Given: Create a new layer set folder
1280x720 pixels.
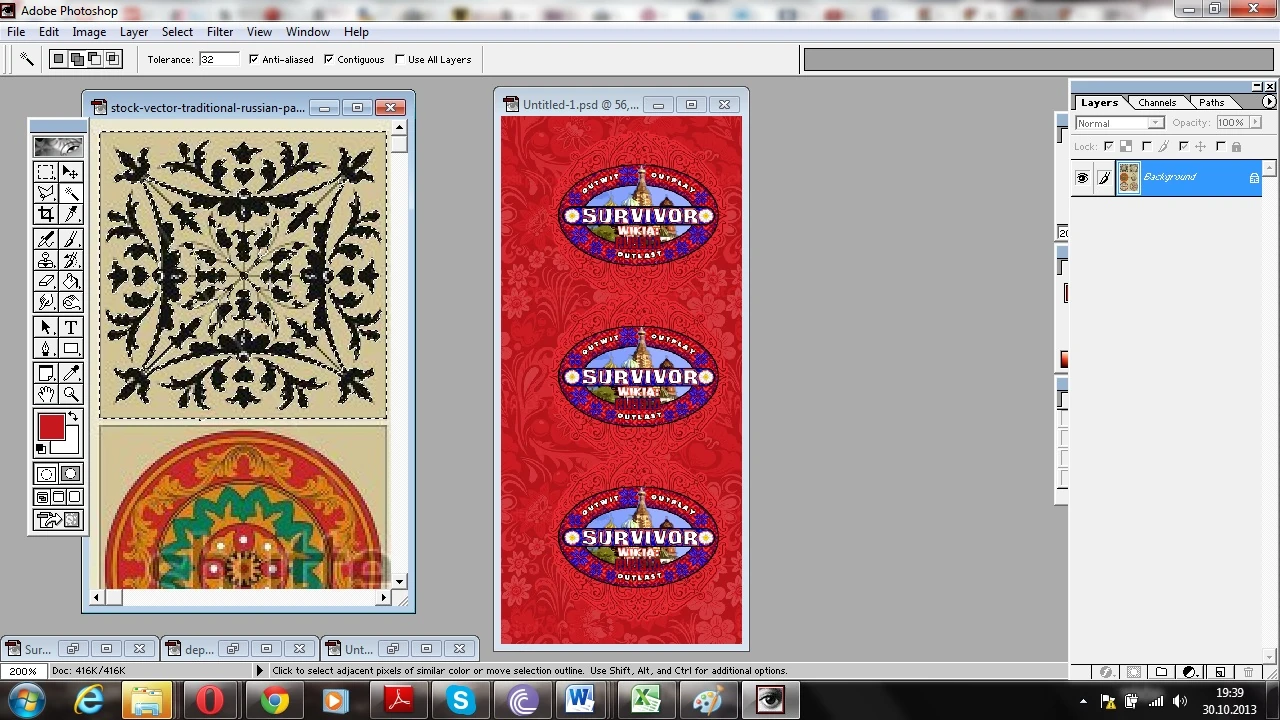Looking at the screenshot, I should pos(1162,672).
